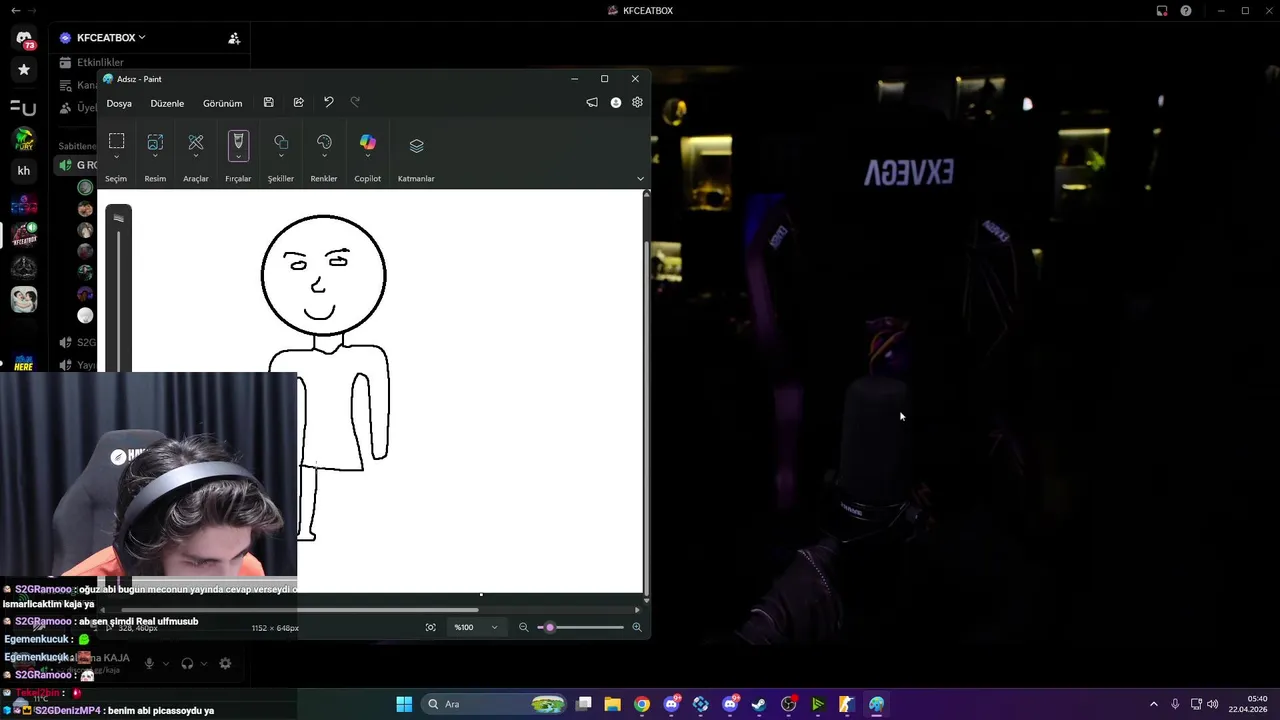1280x720 pixels.
Task: Launch the Copilot feature in Paint
Action: (368, 142)
